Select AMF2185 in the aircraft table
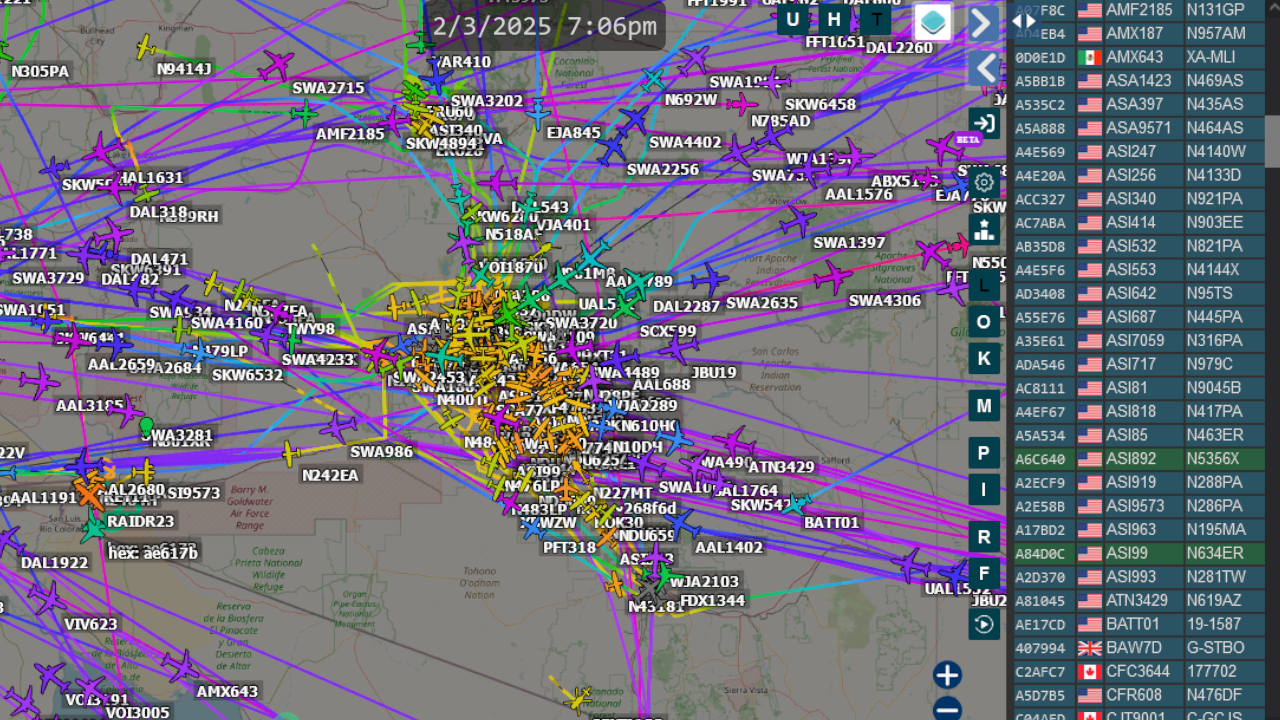Image resolution: width=1280 pixels, height=720 pixels. (1139, 10)
